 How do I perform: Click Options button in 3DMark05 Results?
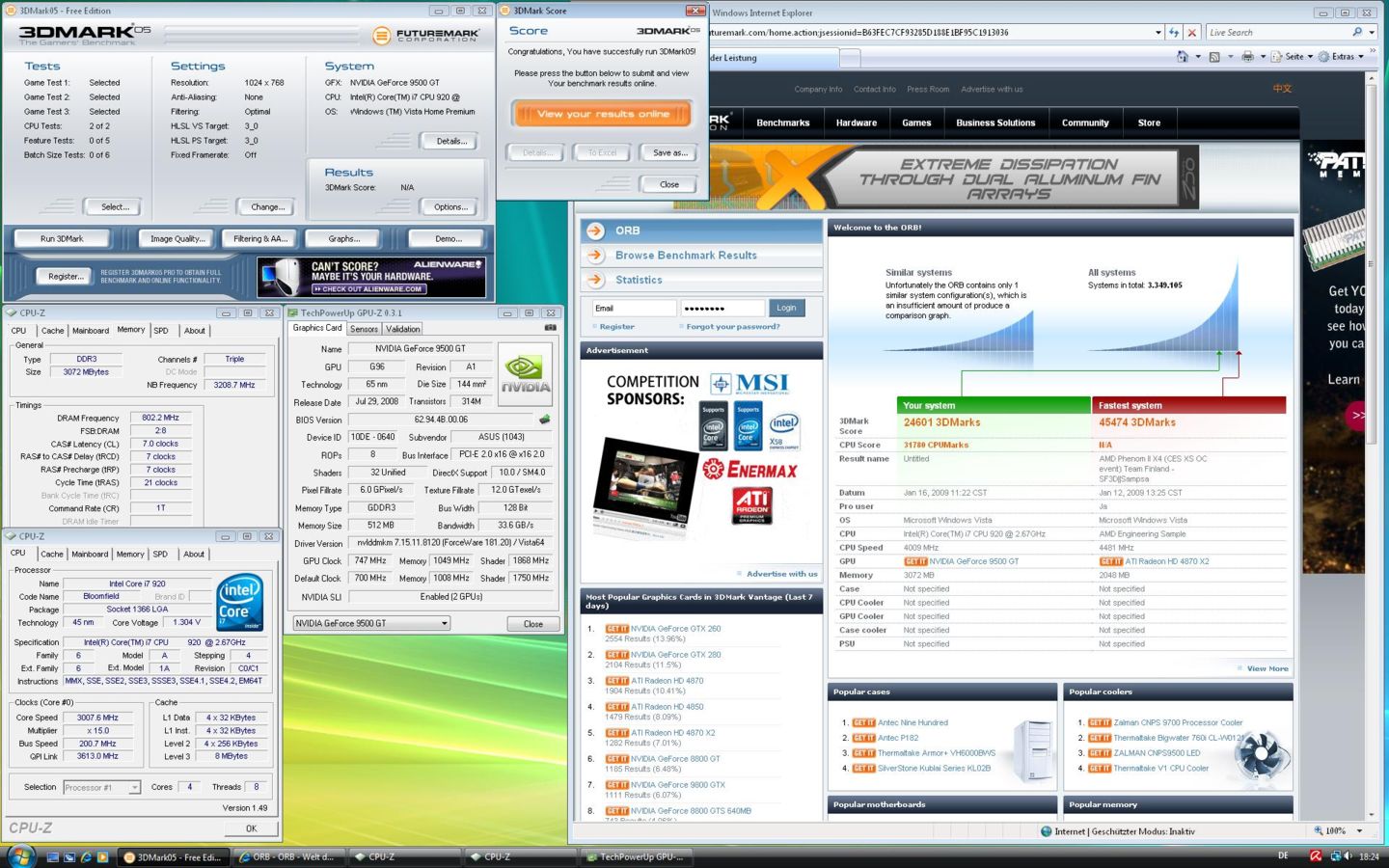click(x=450, y=207)
